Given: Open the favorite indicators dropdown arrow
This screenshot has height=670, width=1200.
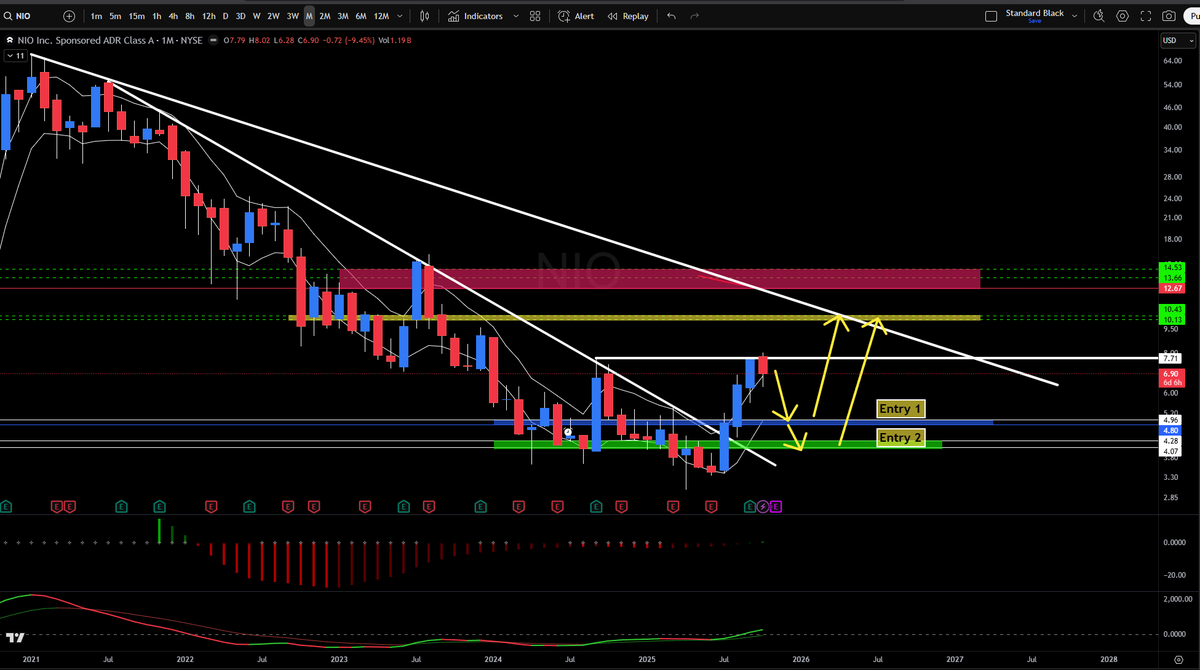Looking at the screenshot, I should coord(516,16).
